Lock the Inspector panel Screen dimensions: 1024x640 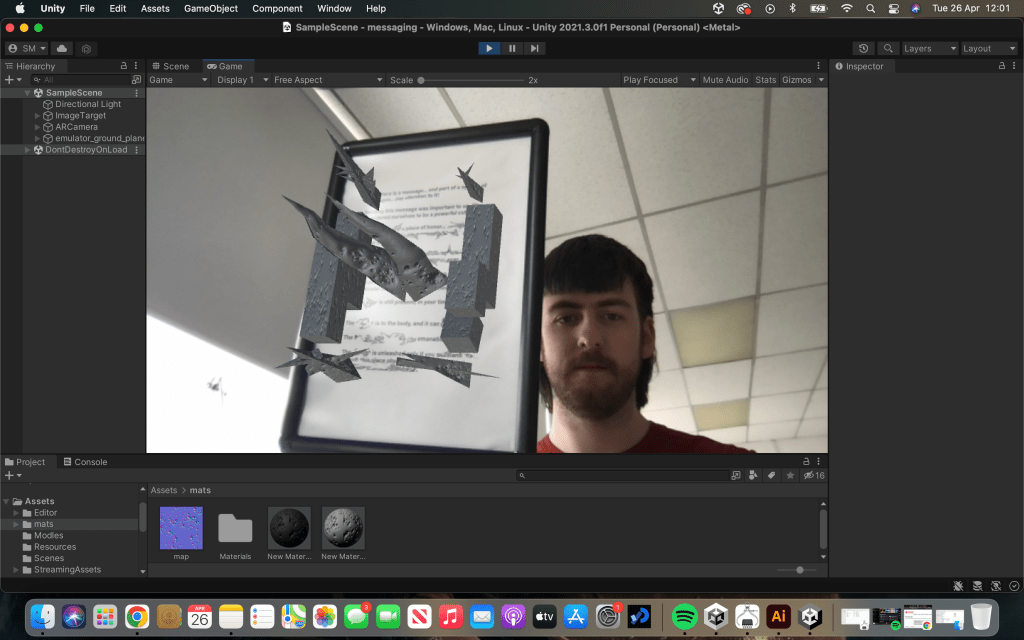1000,66
